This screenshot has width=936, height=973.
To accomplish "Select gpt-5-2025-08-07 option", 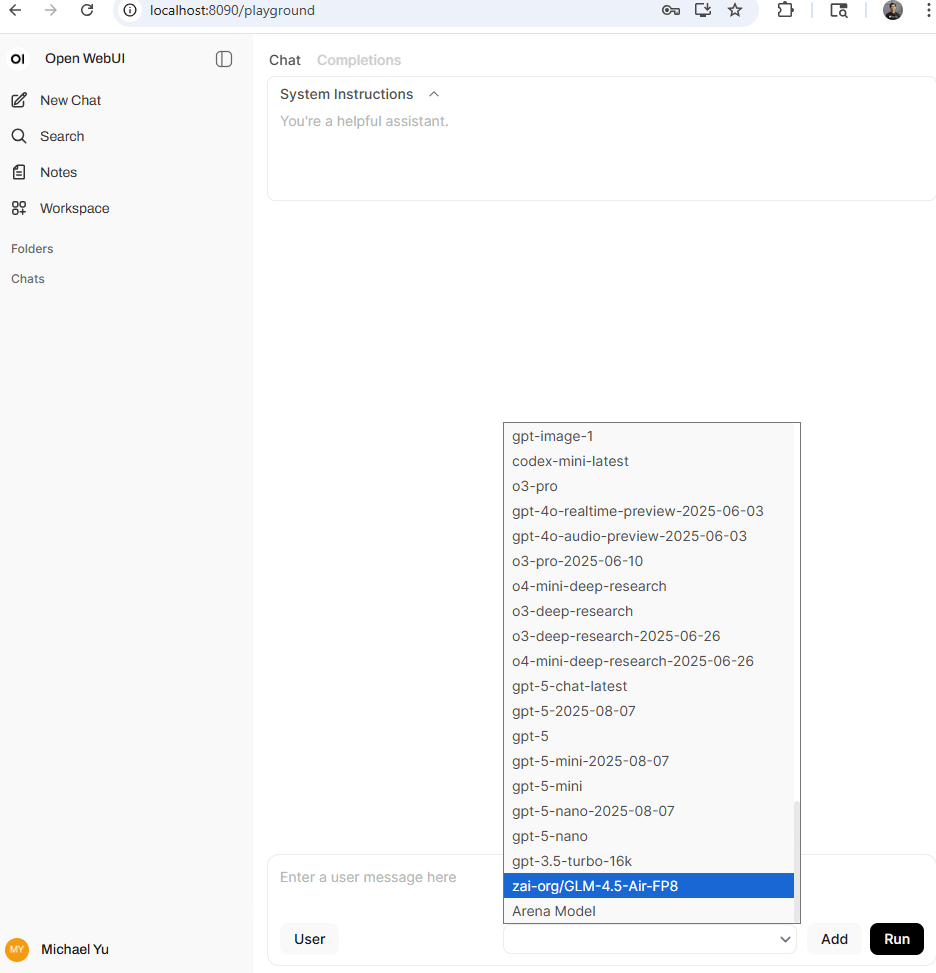I will click(x=649, y=711).
